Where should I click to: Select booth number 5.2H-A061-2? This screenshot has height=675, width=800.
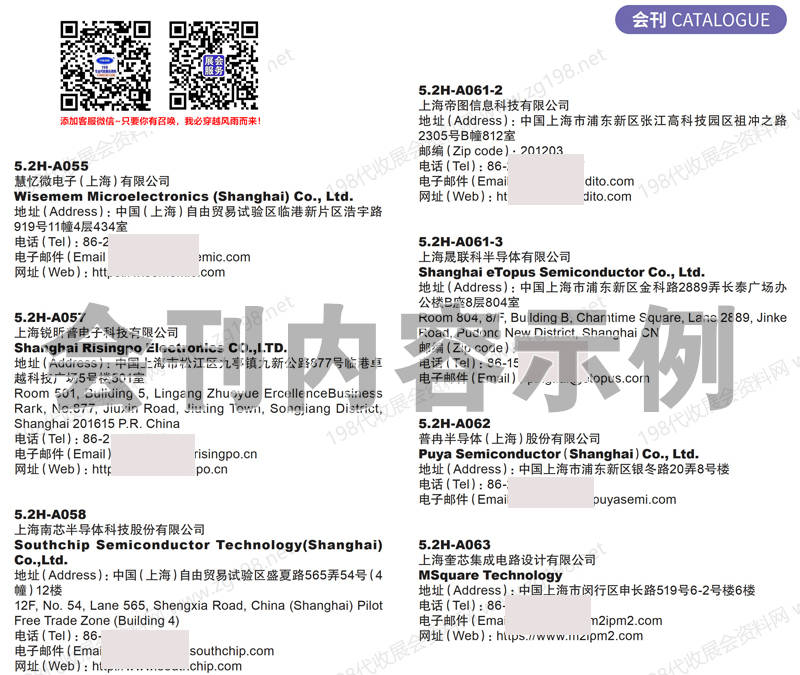(x=460, y=90)
